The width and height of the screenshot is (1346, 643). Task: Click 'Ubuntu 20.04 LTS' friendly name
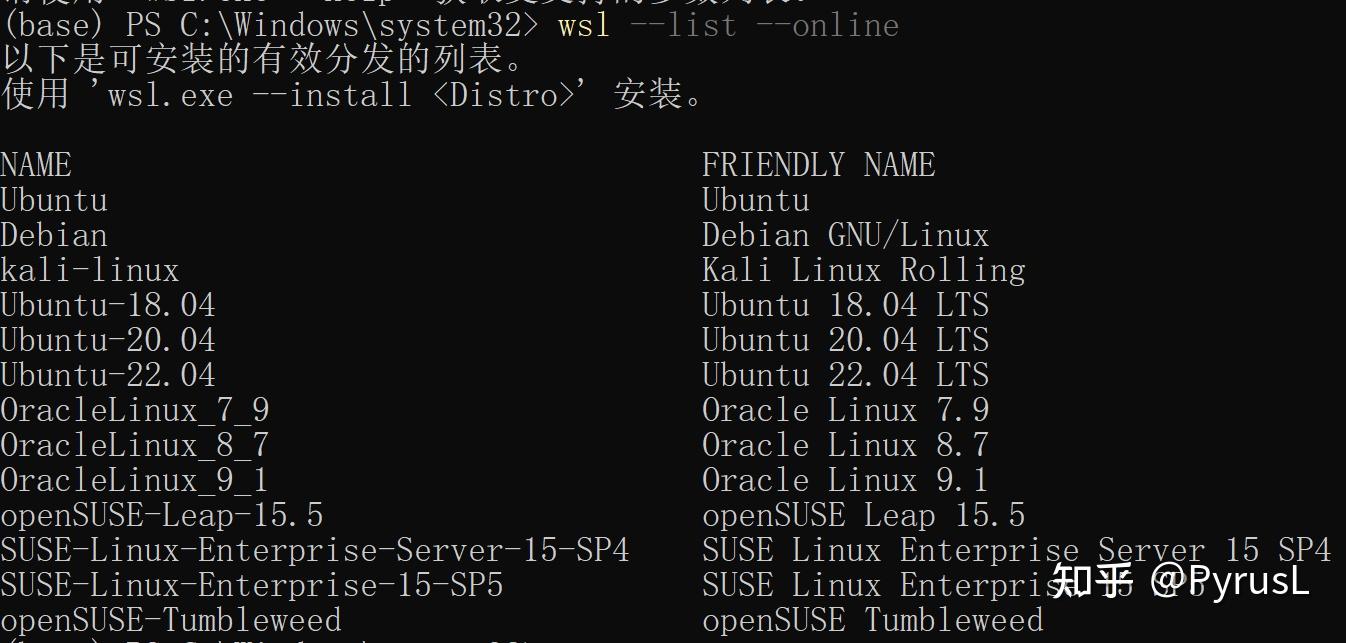pos(845,340)
